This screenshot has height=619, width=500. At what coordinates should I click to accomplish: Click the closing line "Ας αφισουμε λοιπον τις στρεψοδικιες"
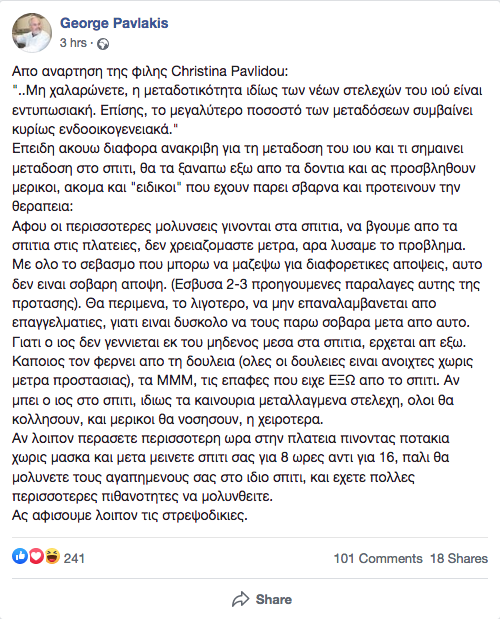(x=130, y=516)
